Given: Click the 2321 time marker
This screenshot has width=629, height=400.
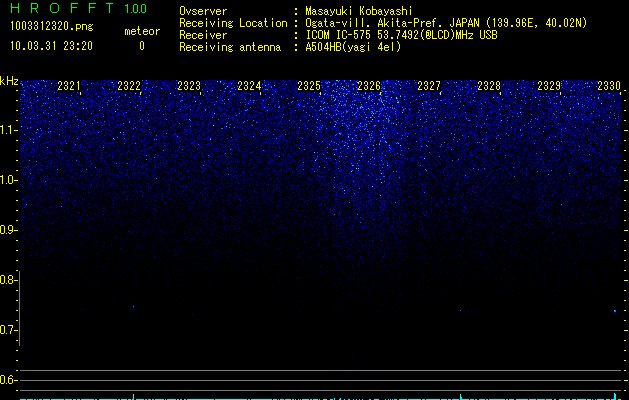Looking at the screenshot, I should point(69,85).
